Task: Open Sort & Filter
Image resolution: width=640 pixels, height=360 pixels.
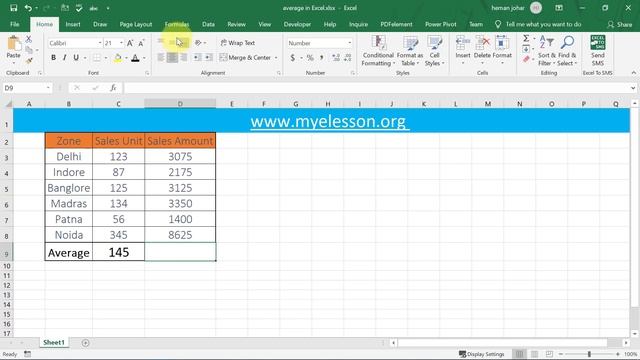Action: [x=546, y=51]
